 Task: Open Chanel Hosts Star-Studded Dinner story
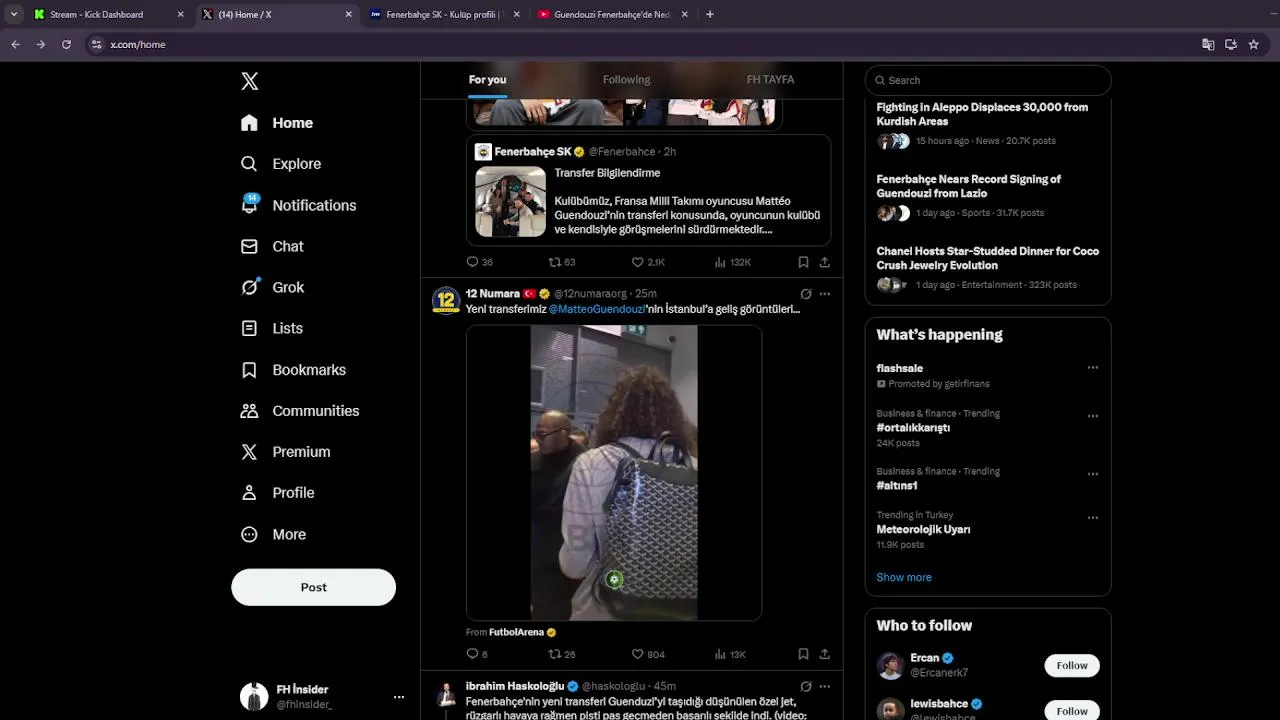987,269
